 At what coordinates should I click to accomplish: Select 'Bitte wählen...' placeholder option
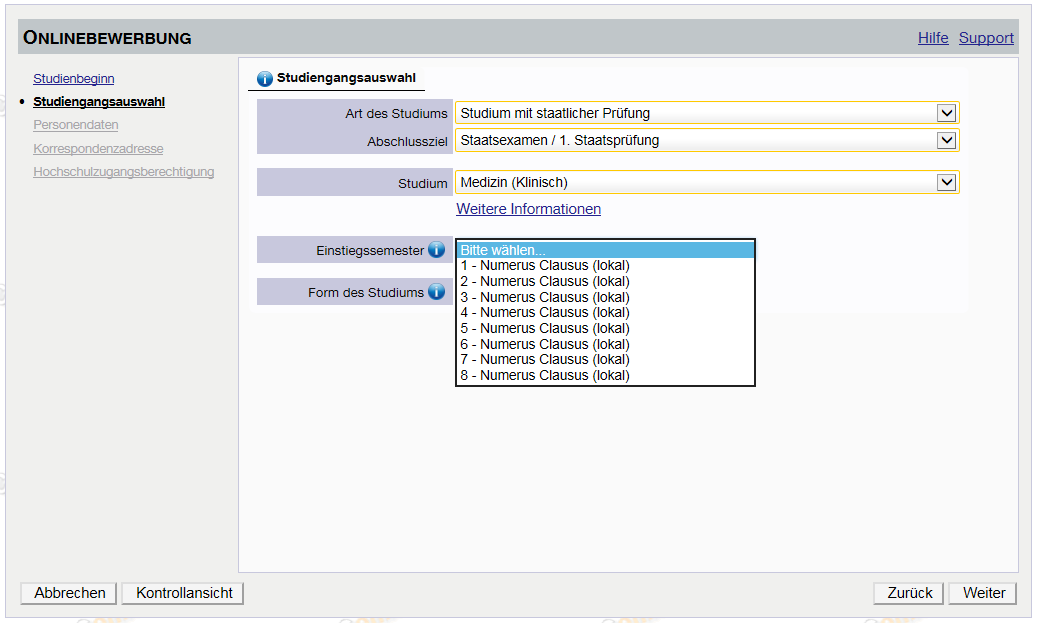[x=504, y=250]
